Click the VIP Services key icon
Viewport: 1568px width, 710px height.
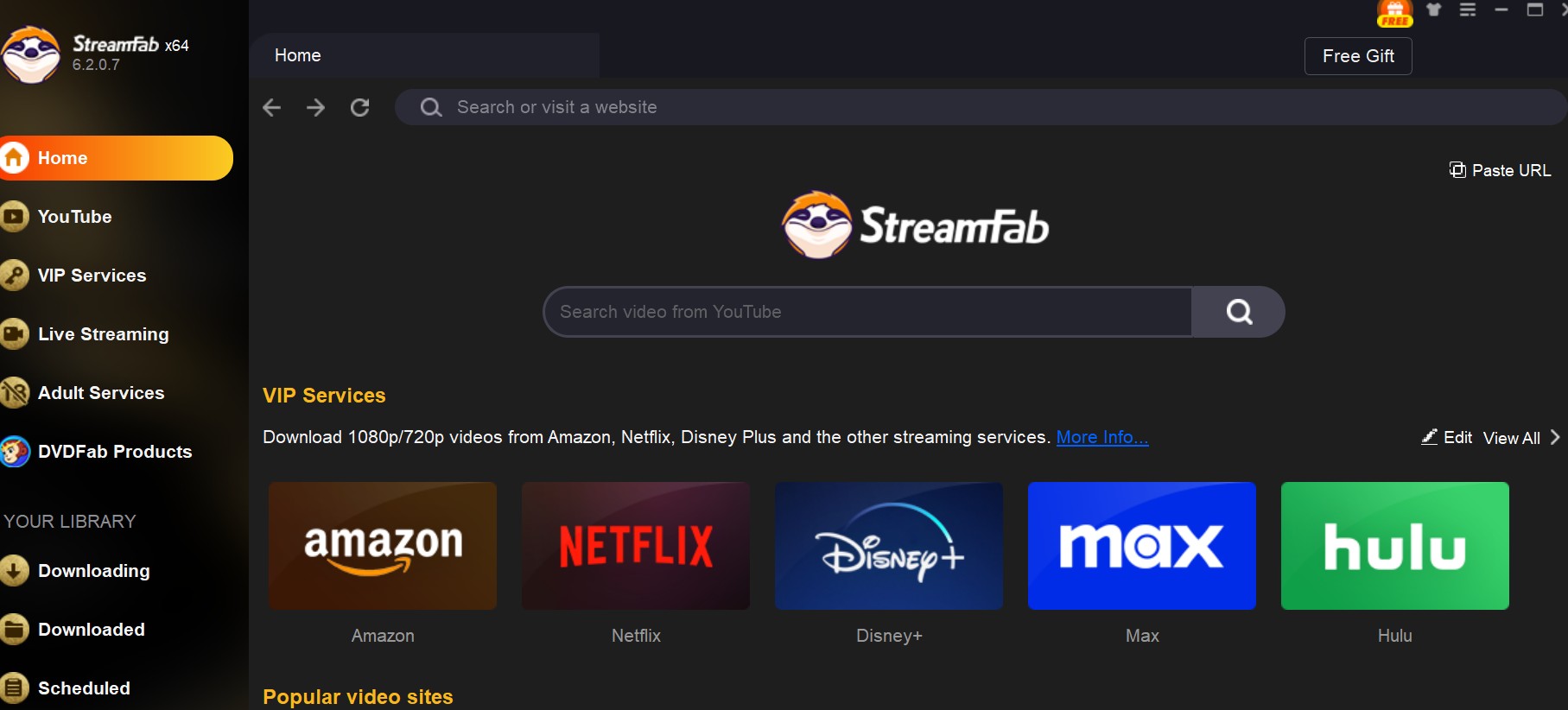14,276
